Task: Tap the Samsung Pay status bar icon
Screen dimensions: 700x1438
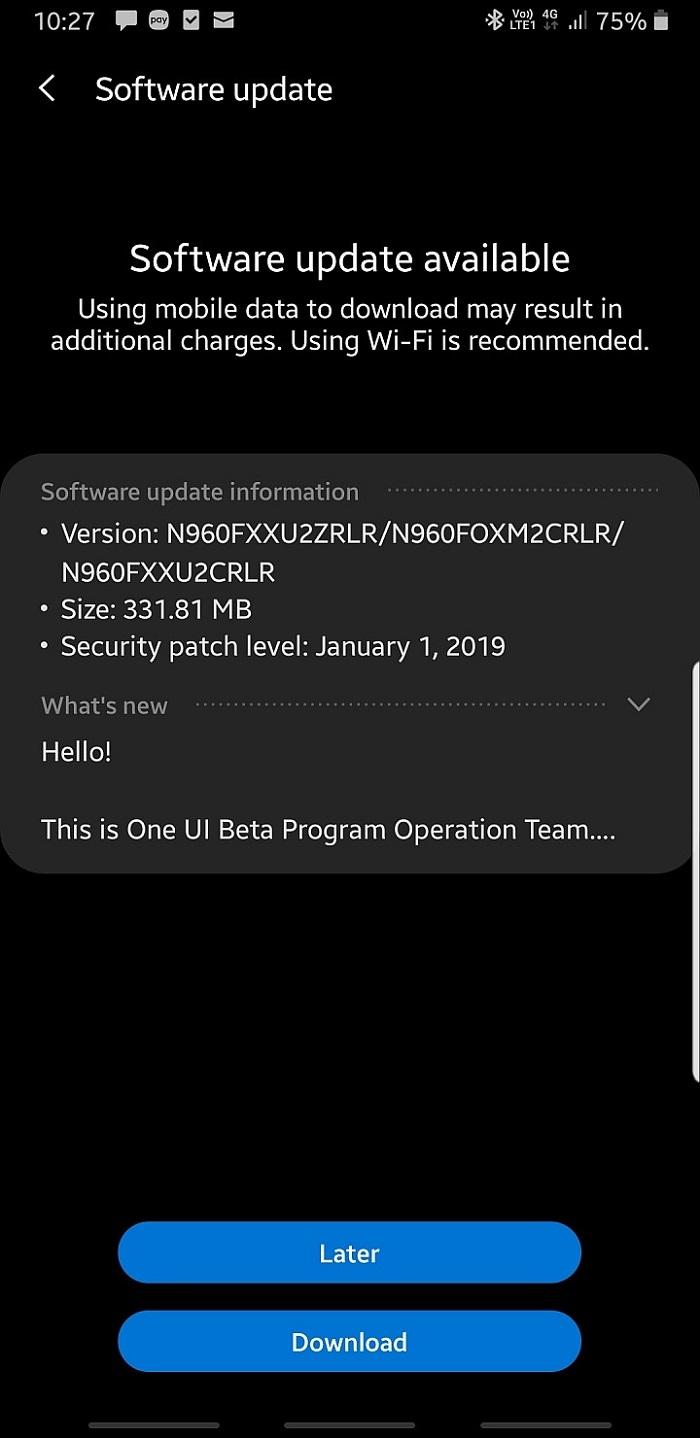Action: tap(159, 20)
